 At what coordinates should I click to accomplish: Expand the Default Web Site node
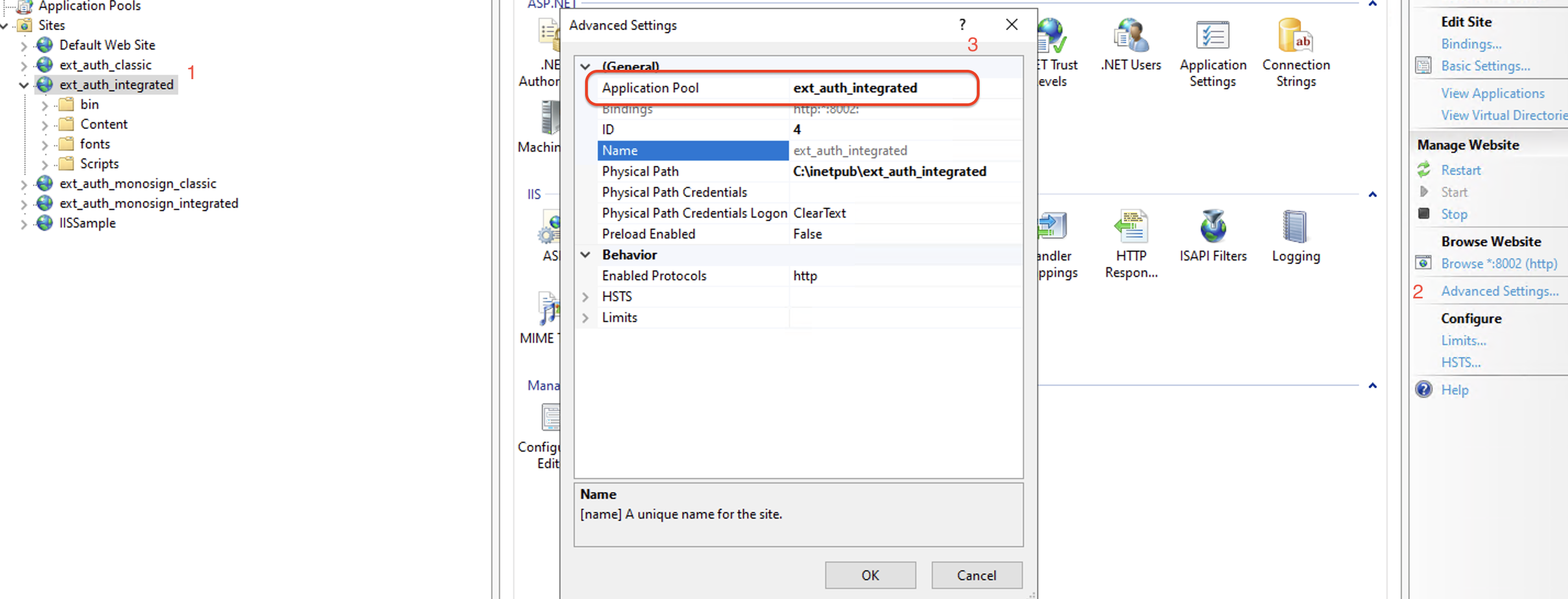click(24, 46)
